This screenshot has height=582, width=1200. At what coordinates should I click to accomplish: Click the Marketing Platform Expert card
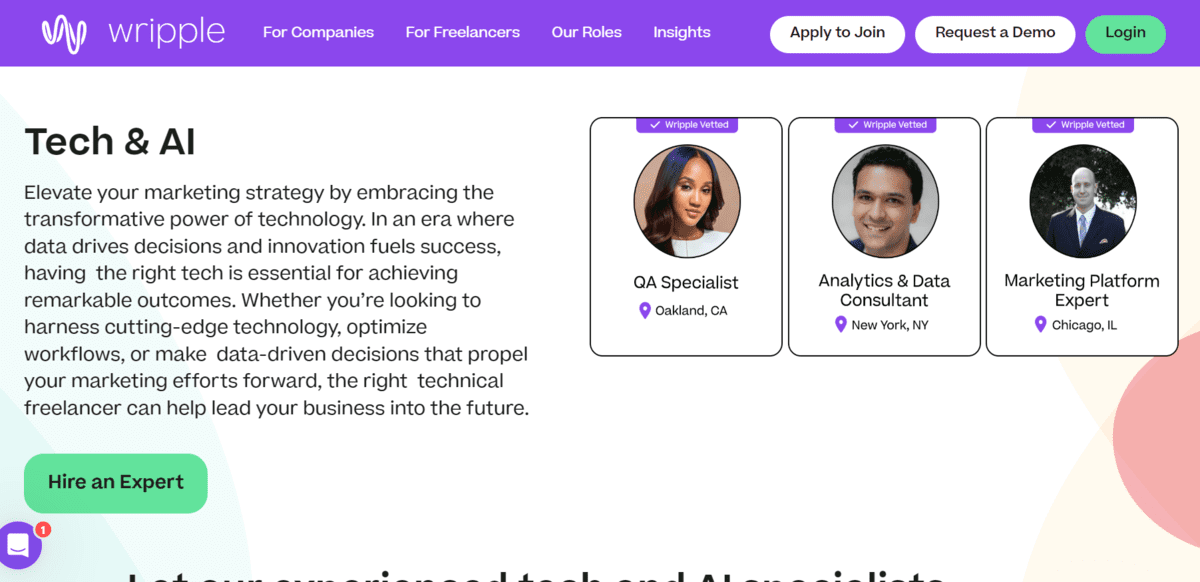pyautogui.click(x=1082, y=237)
